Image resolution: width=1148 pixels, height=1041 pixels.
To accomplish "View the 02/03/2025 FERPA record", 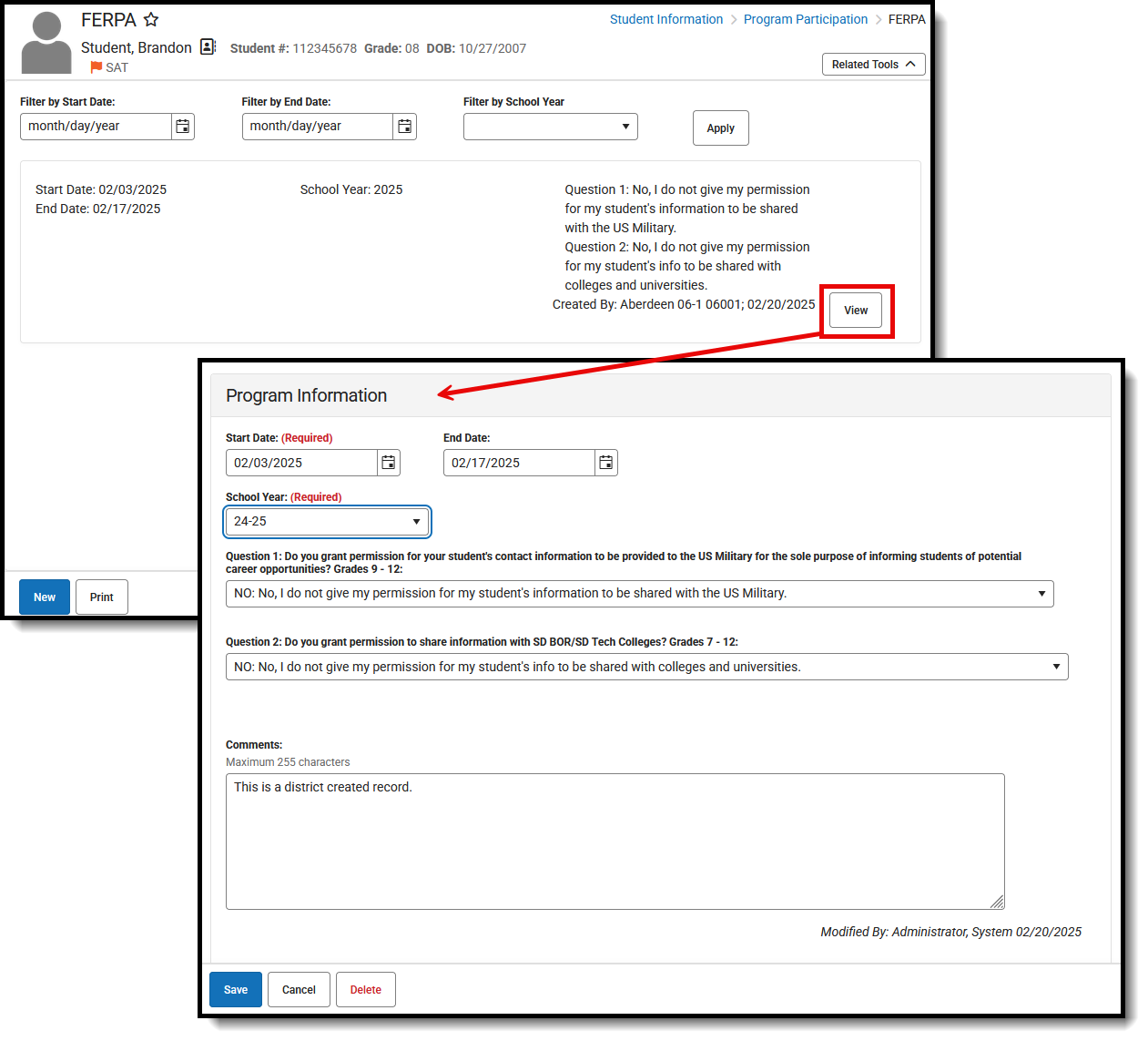I will coord(855,310).
